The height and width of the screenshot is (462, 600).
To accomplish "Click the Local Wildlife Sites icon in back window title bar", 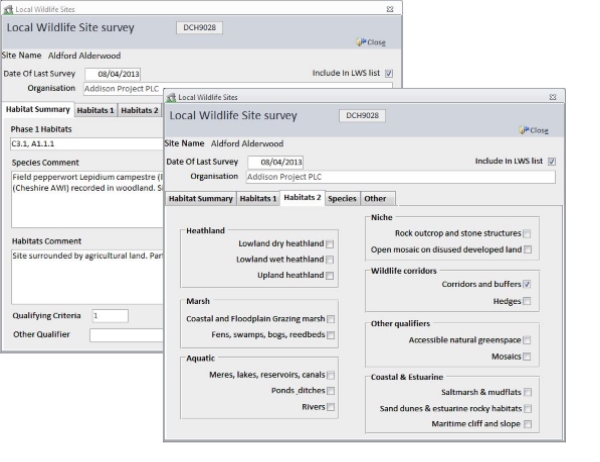I will point(8,9).
